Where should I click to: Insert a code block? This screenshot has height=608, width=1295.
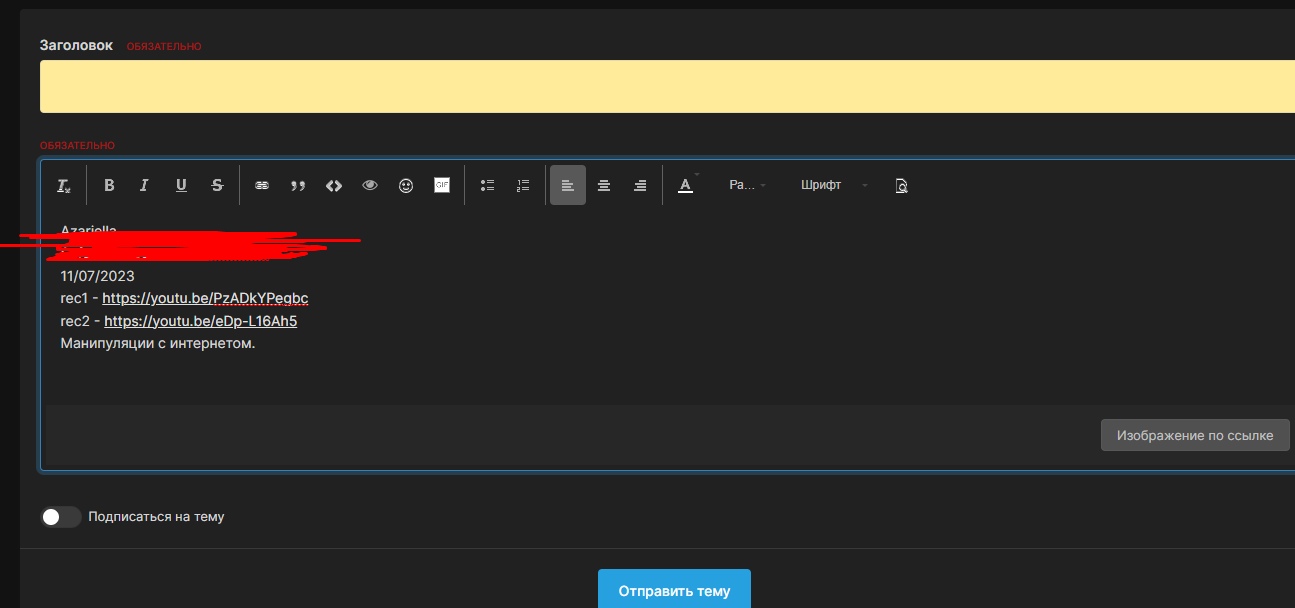coord(334,185)
